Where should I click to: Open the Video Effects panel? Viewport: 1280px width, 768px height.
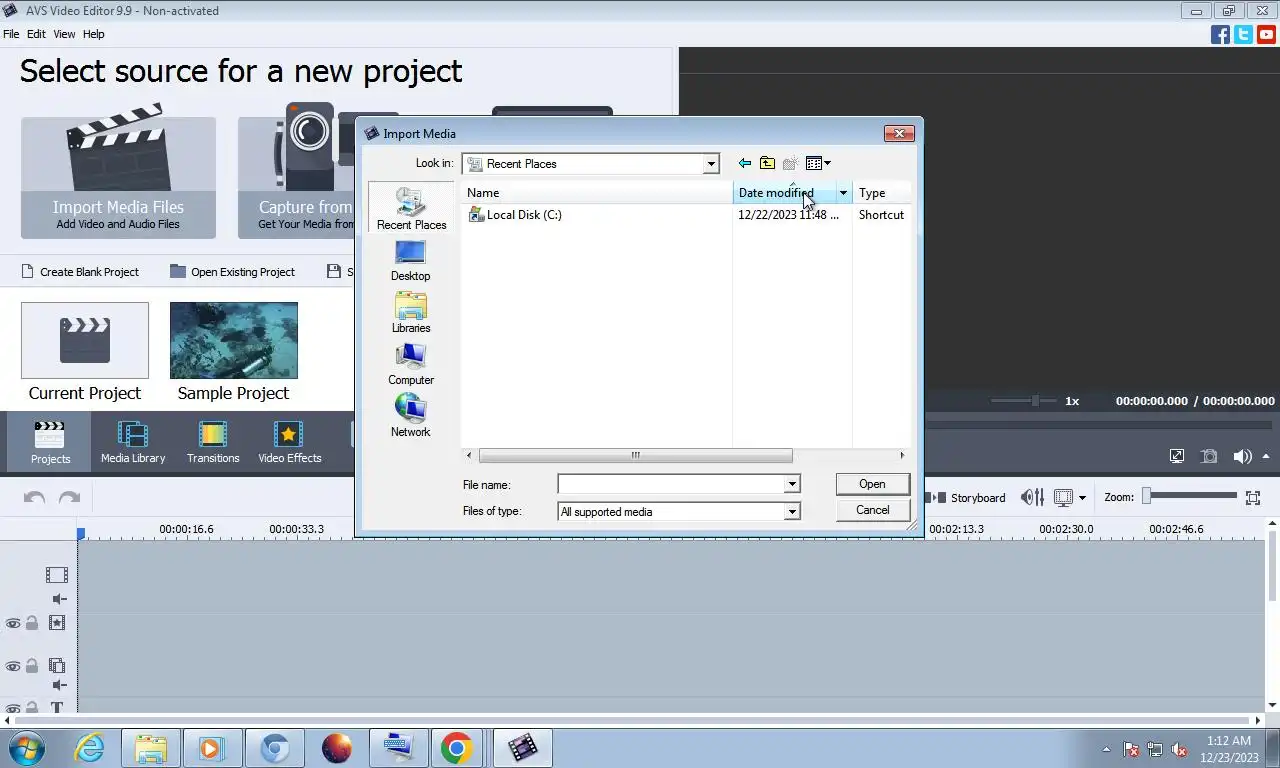click(289, 442)
